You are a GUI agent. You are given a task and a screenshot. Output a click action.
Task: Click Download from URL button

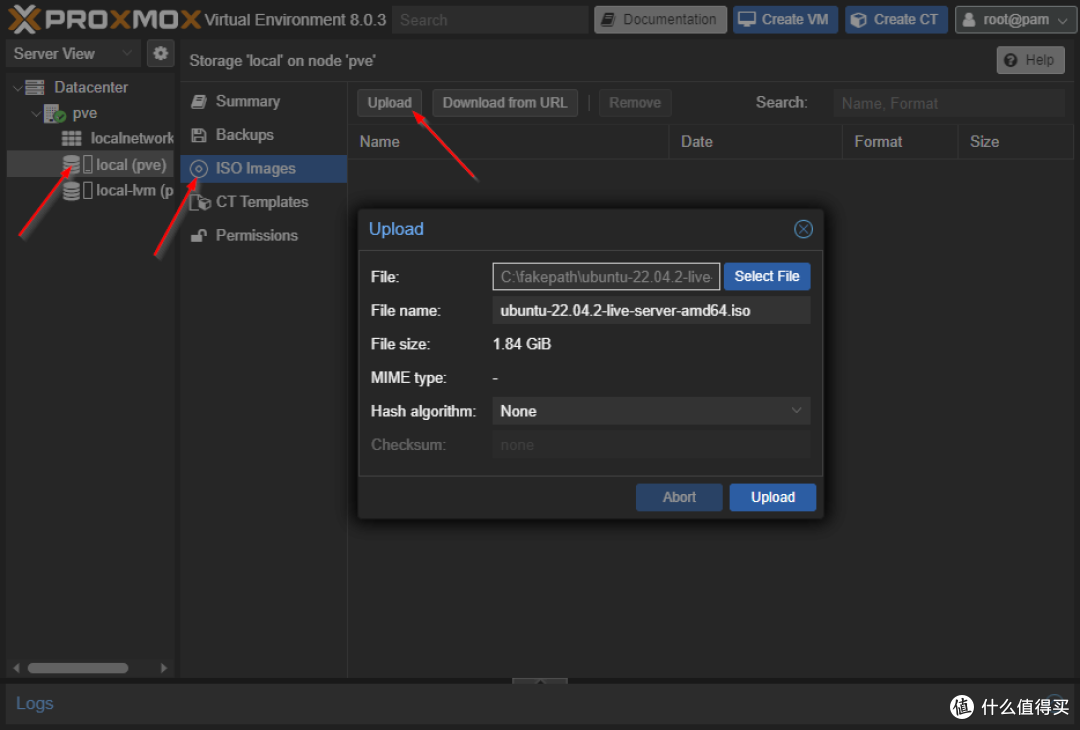point(505,103)
